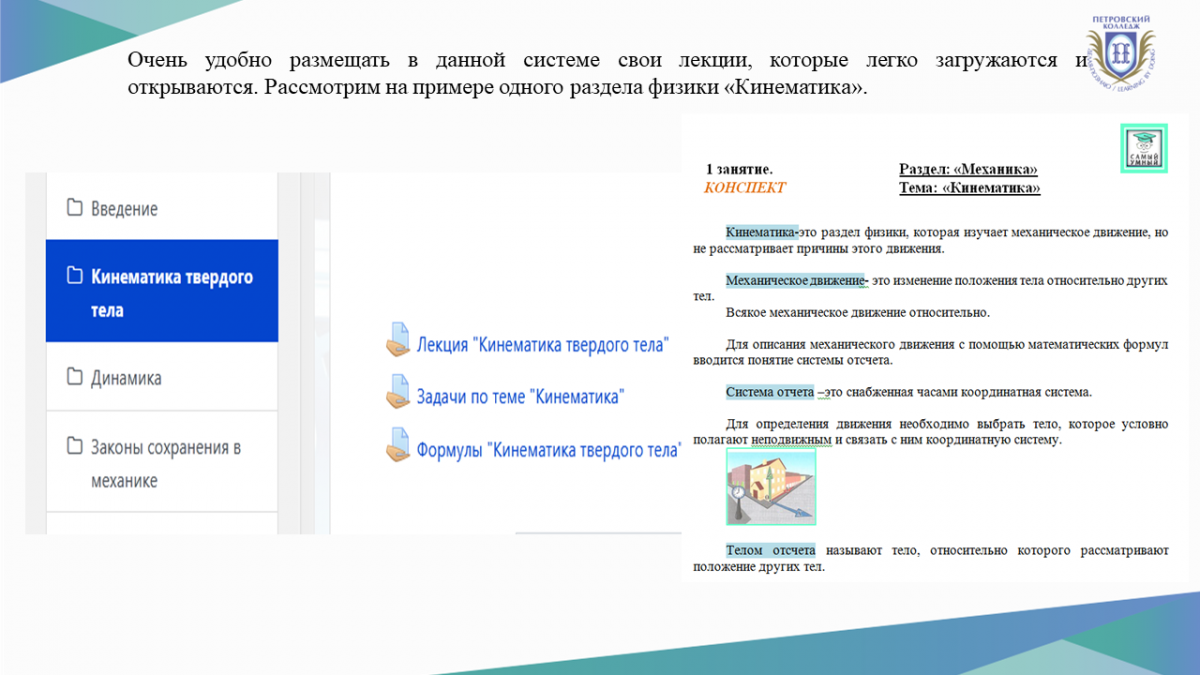Click underlined word неподвижным in document
This screenshot has height=675, width=1200.
tap(790, 439)
